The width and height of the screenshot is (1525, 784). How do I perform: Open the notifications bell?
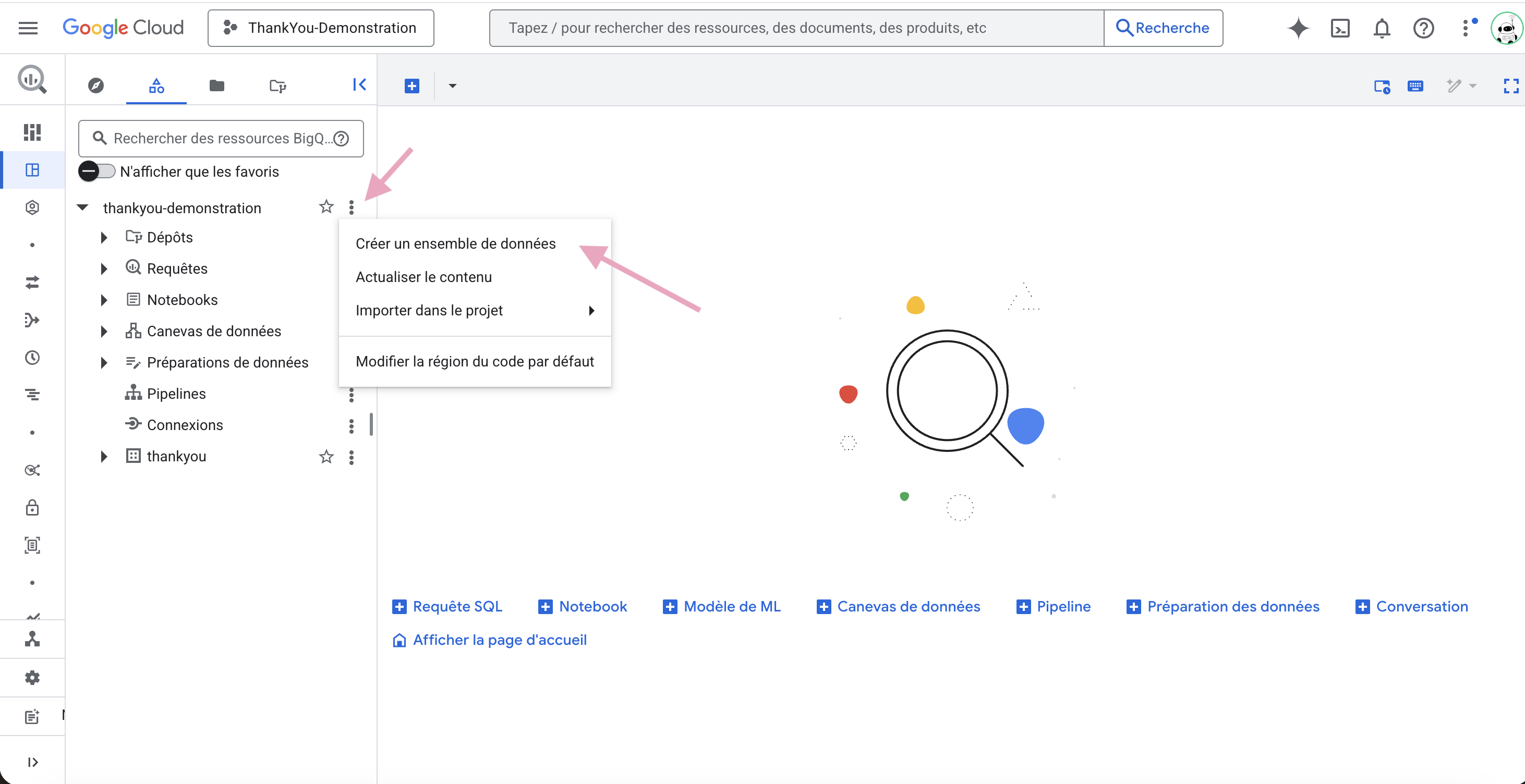tap(1381, 28)
